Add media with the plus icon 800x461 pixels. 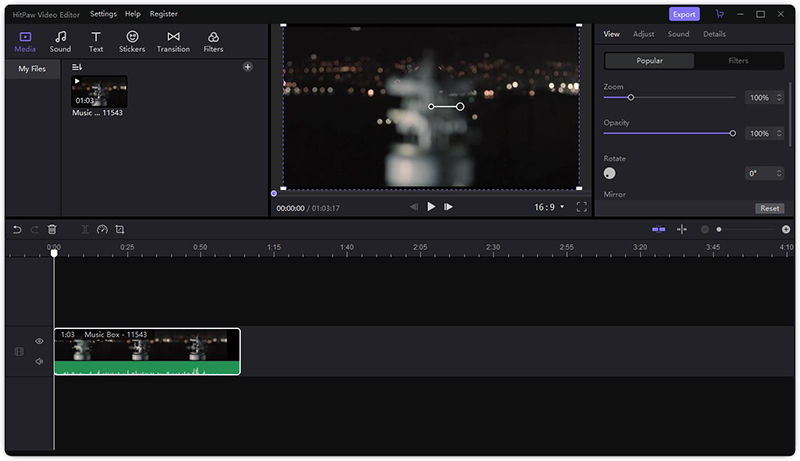click(x=247, y=67)
